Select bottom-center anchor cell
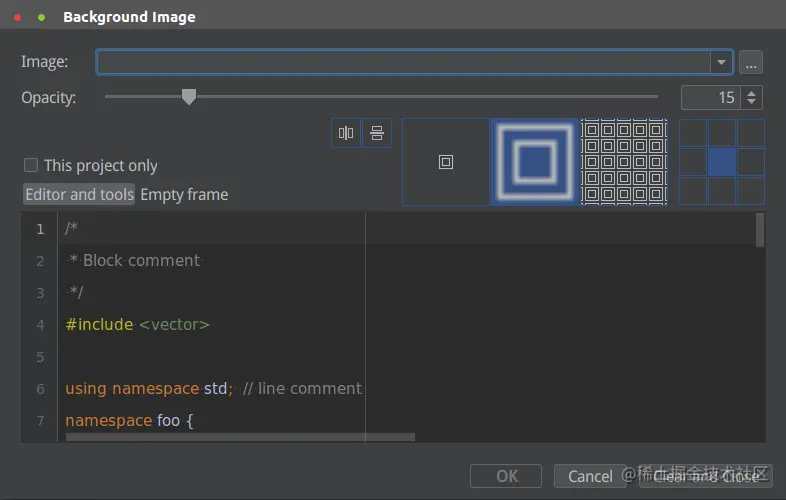Viewport: 786px width, 500px height. click(722, 191)
